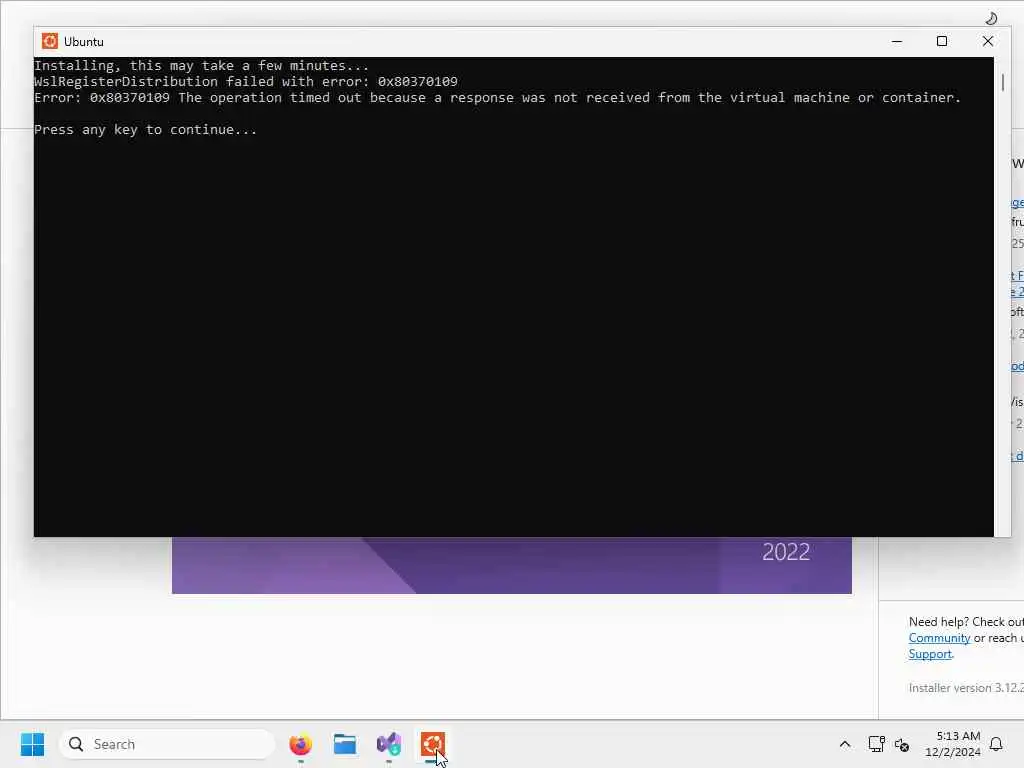The width and height of the screenshot is (1024, 768).
Task: Minimize the Ubuntu terminal window
Action: pos(897,41)
